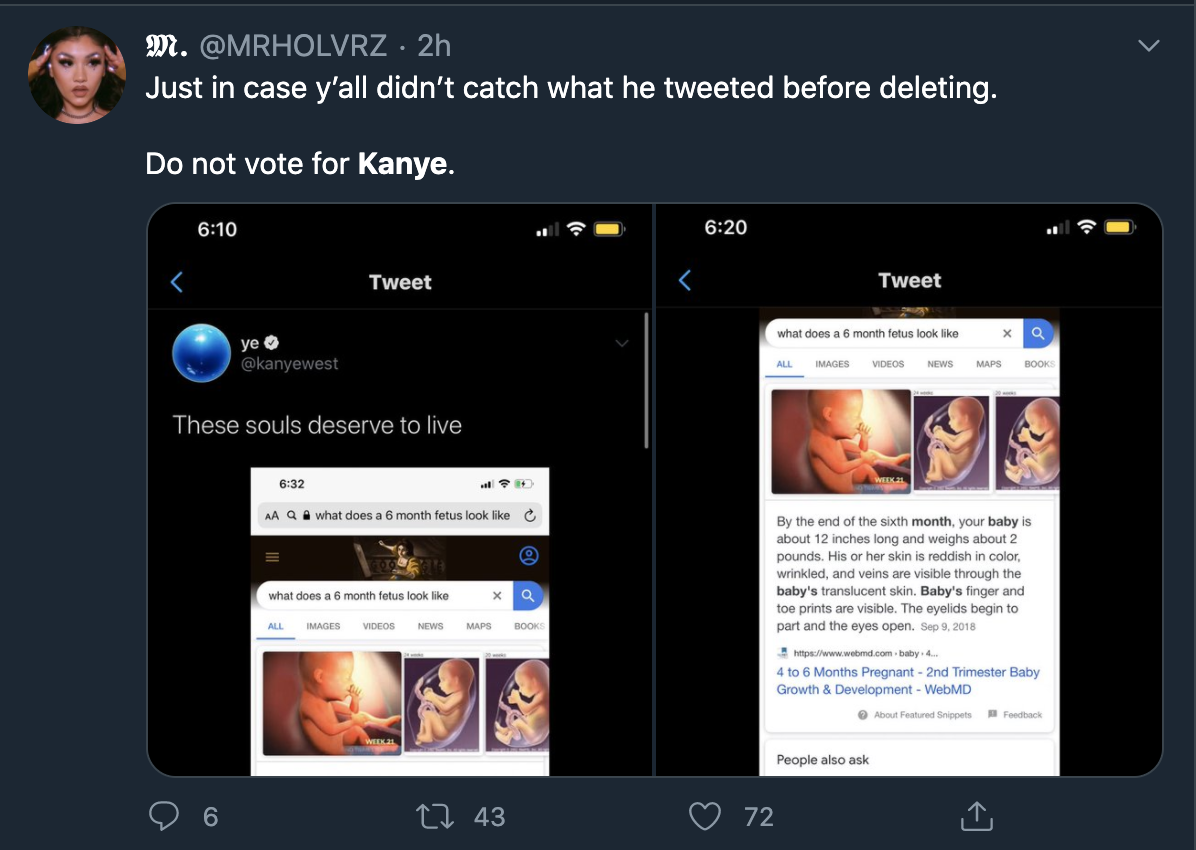
Task: Switch to the VIDEOS tab in right screenshot
Action: (x=888, y=364)
